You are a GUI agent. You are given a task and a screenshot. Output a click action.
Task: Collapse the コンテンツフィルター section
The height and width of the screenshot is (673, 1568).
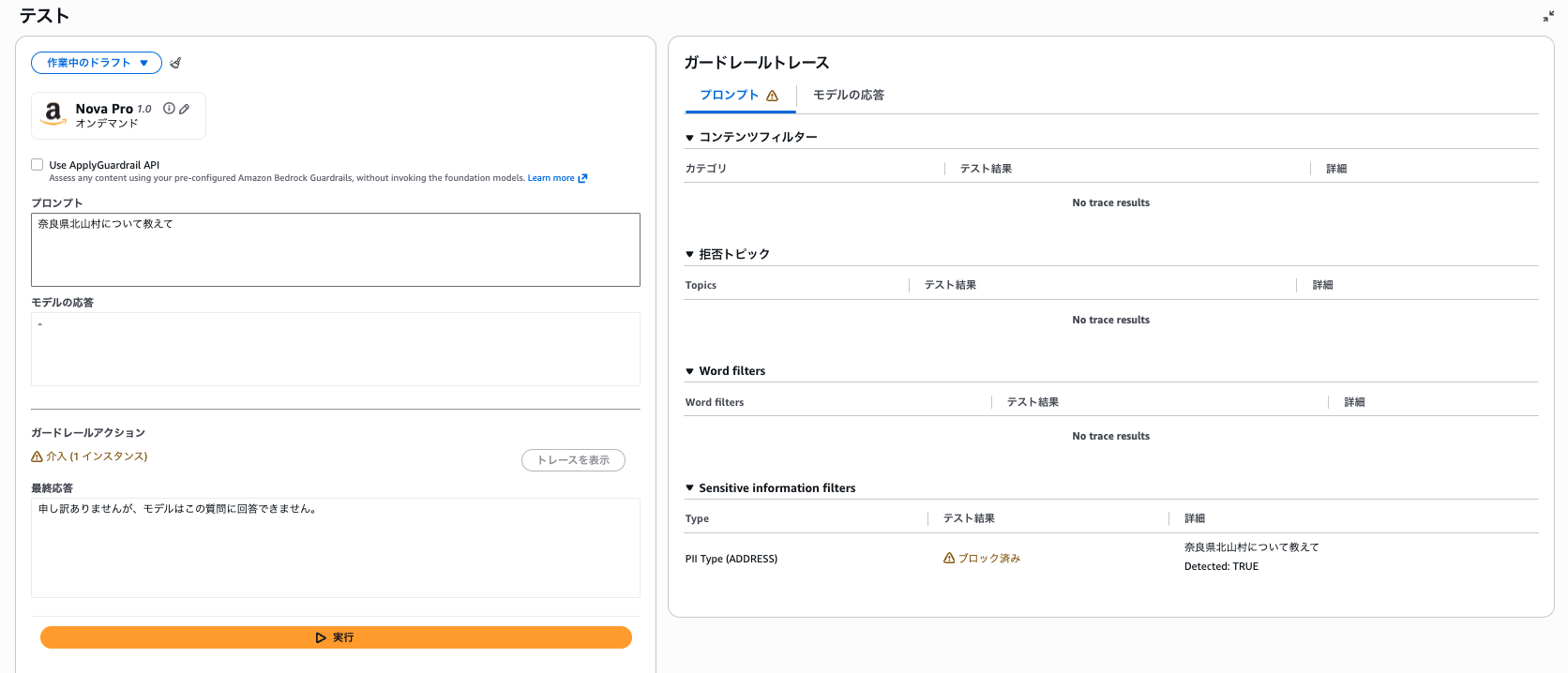pyautogui.click(x=690, y=138)
